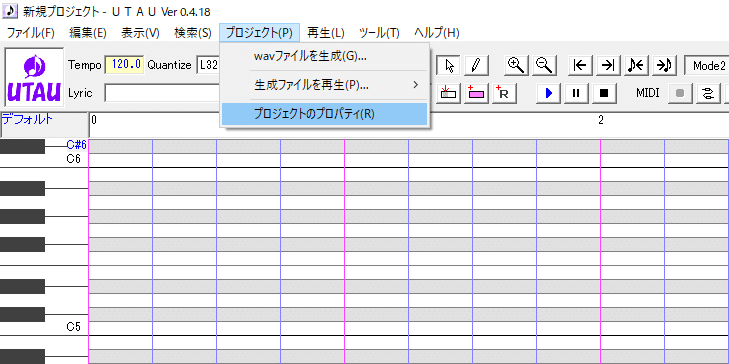Click the C#6 black piano key
This screenshot has height=364, width=729.
(x=22, y=146)
